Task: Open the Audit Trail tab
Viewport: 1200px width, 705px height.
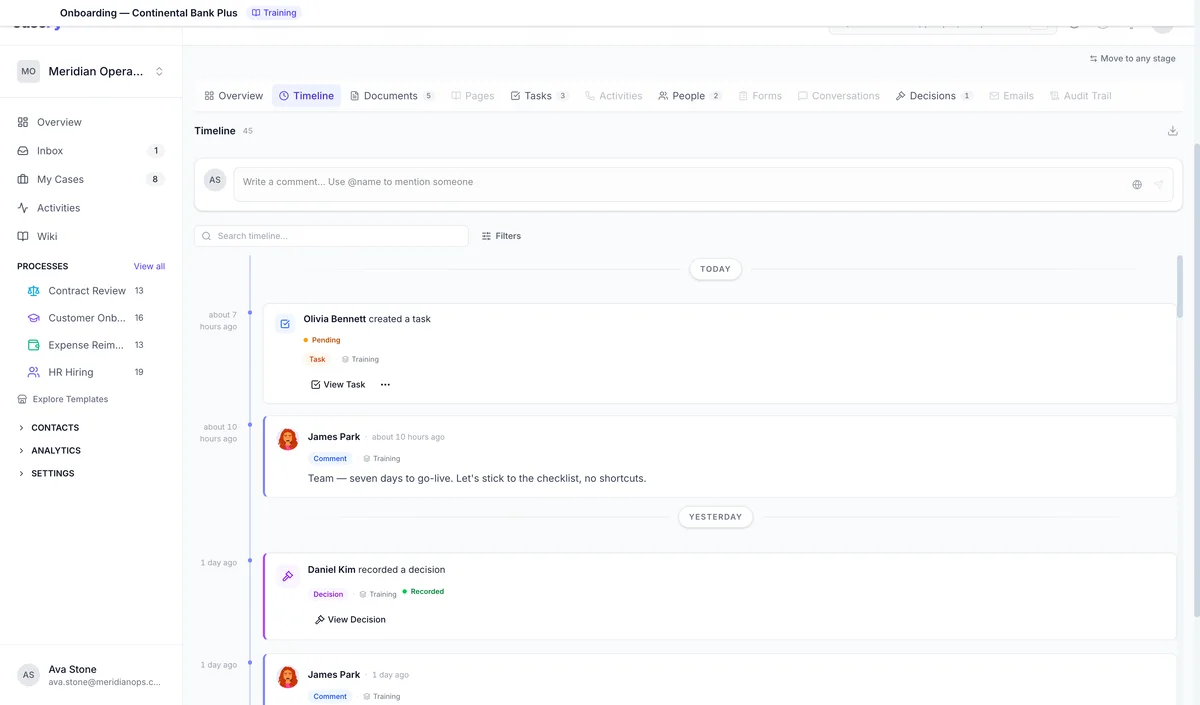Action: point(1080,96)
